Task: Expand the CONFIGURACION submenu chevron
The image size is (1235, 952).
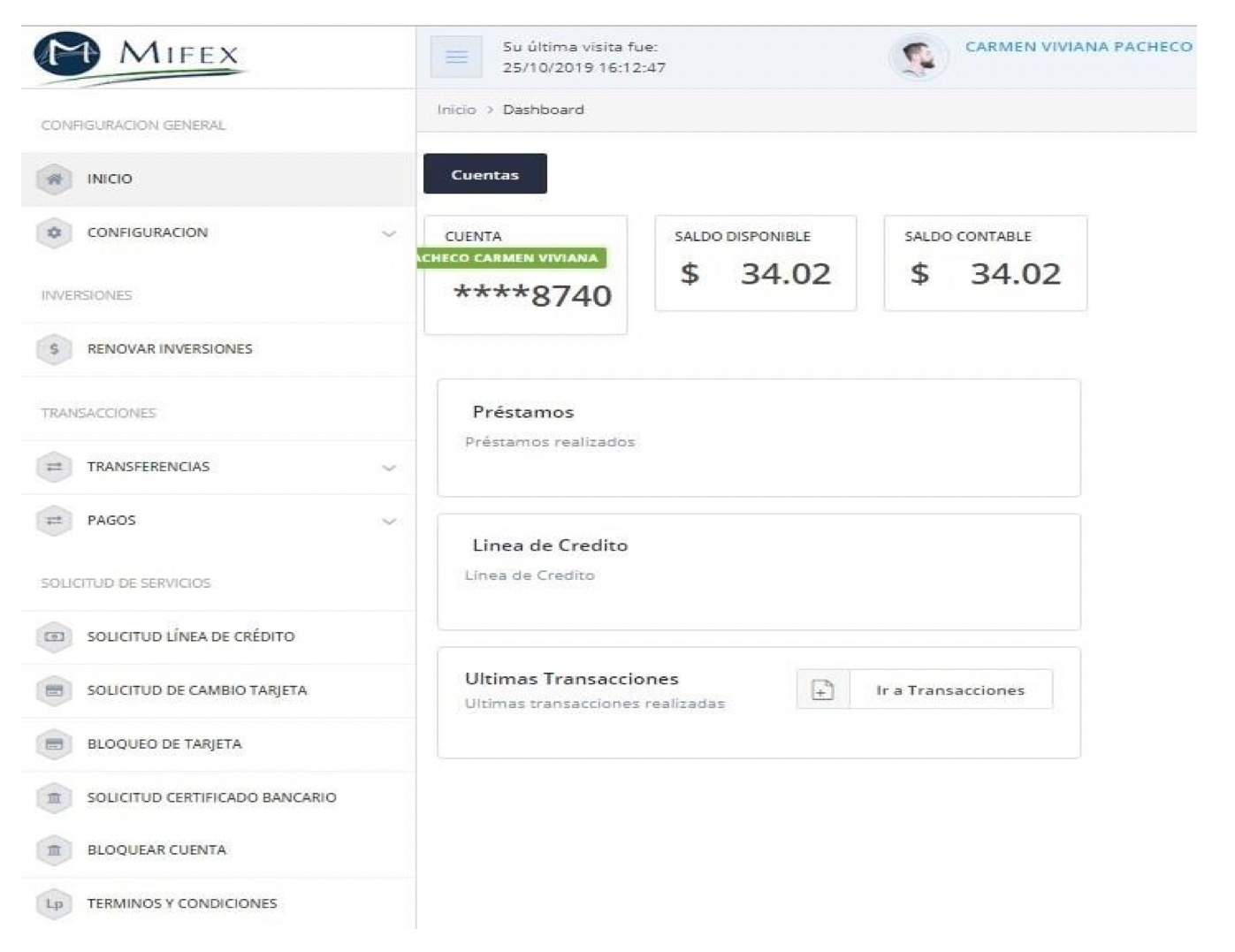Action: pyautogui.click(x=388, y=234)
